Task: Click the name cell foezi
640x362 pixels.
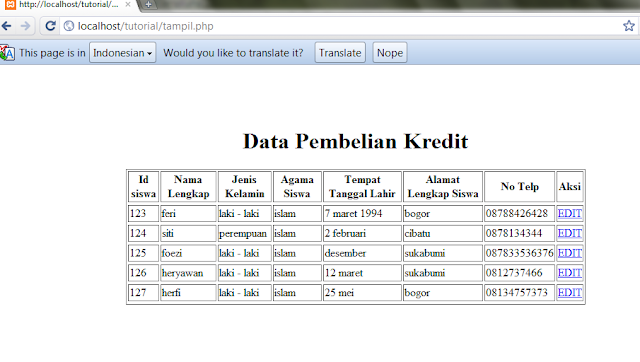Action: coord(188,253)
